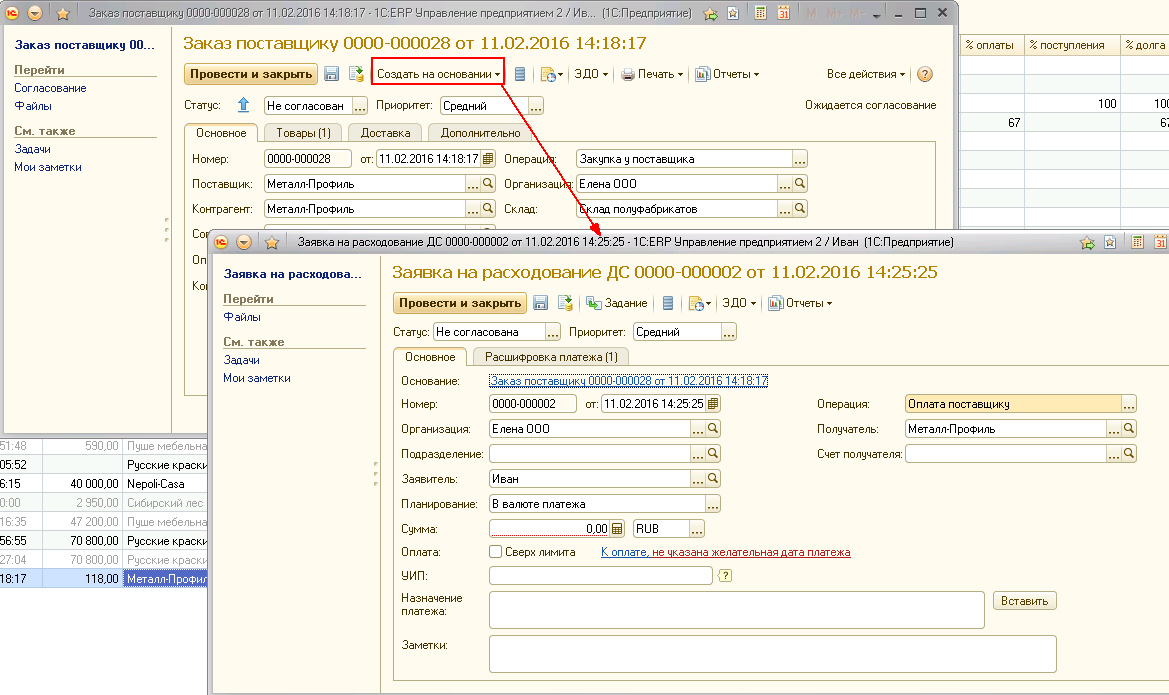Open Печать dropdown menu
The height and width of the screenshot is (695, 1169).
652,74
